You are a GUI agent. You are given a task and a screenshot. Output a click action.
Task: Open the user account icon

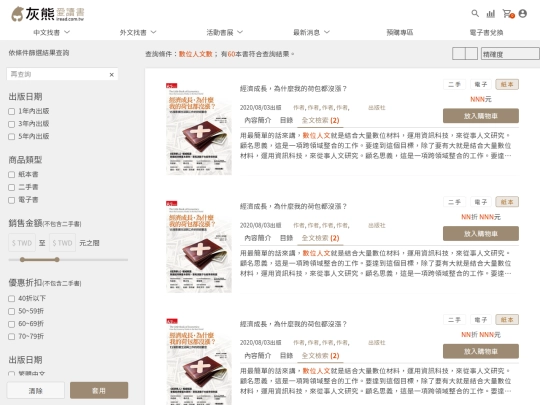click(522, 13)
